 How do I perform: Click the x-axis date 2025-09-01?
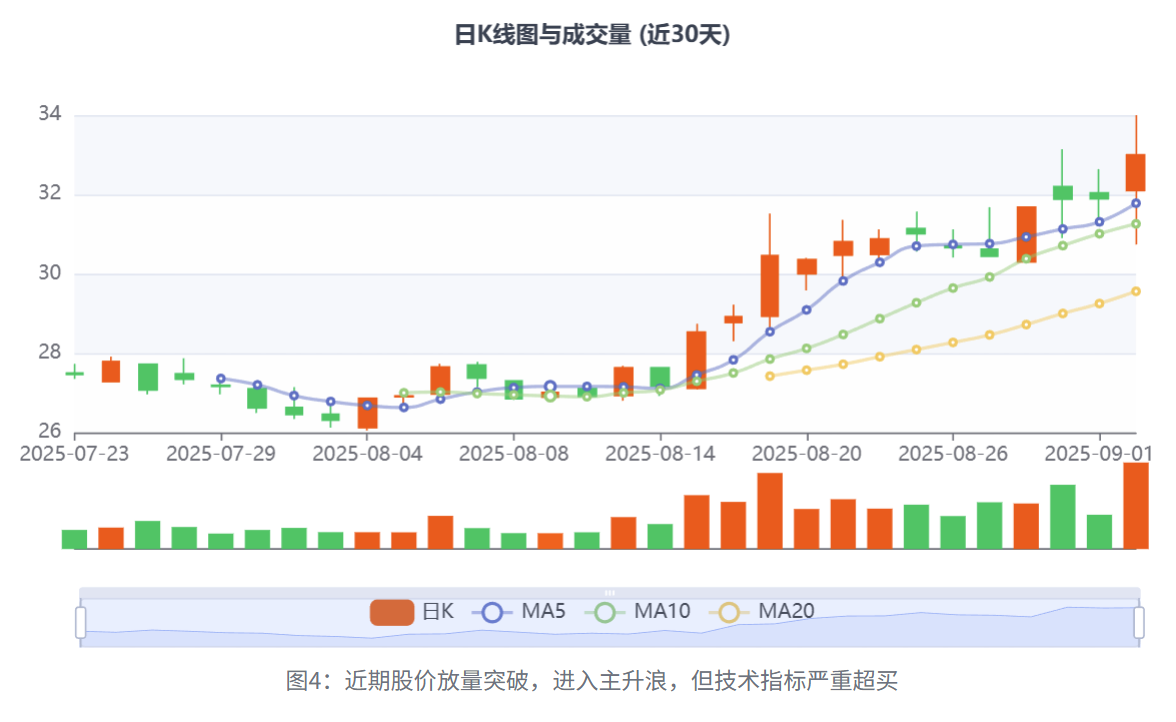point(1100,454)
